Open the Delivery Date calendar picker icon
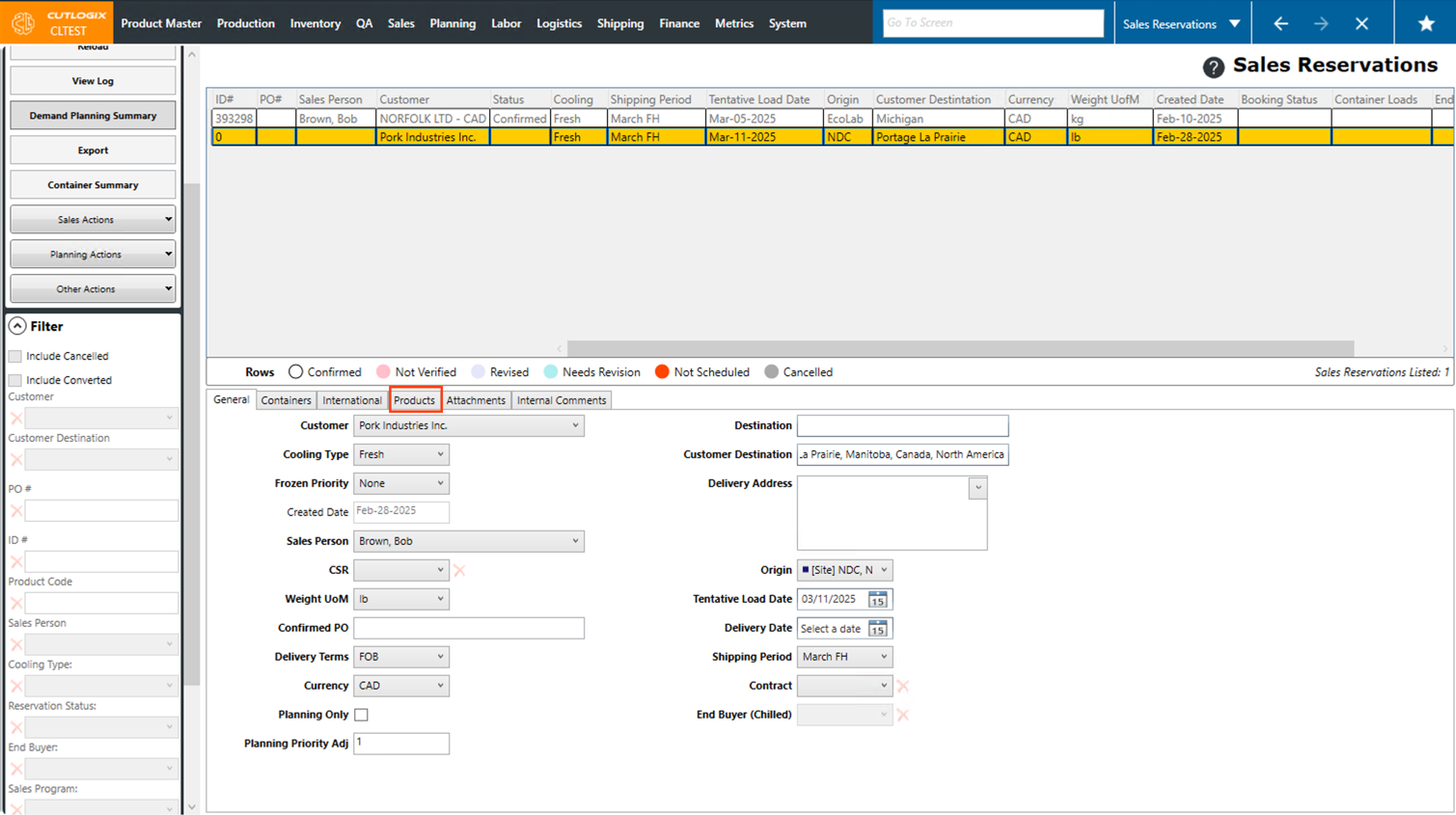Screen dimensions: 1456x815 point(877,629)
